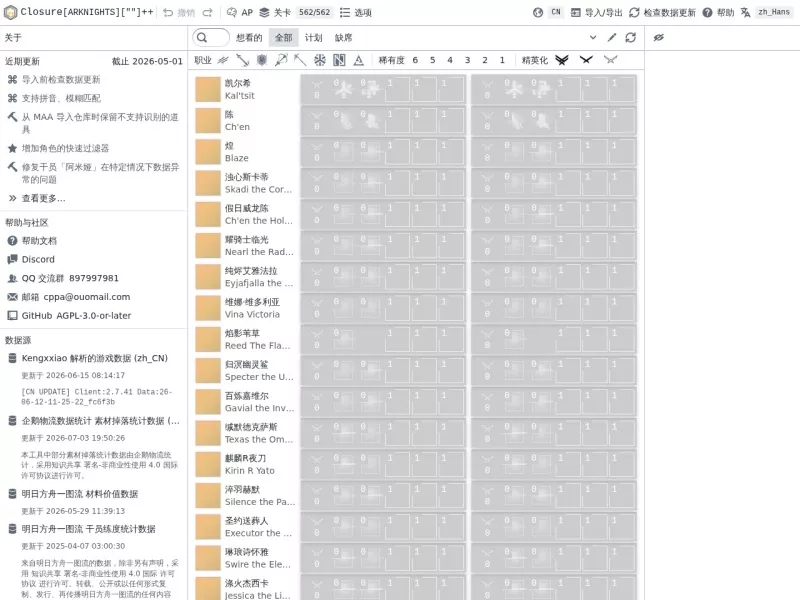Open the CN server selector
Viewport: 800px width, 600px height.
(x=556, y=12)
